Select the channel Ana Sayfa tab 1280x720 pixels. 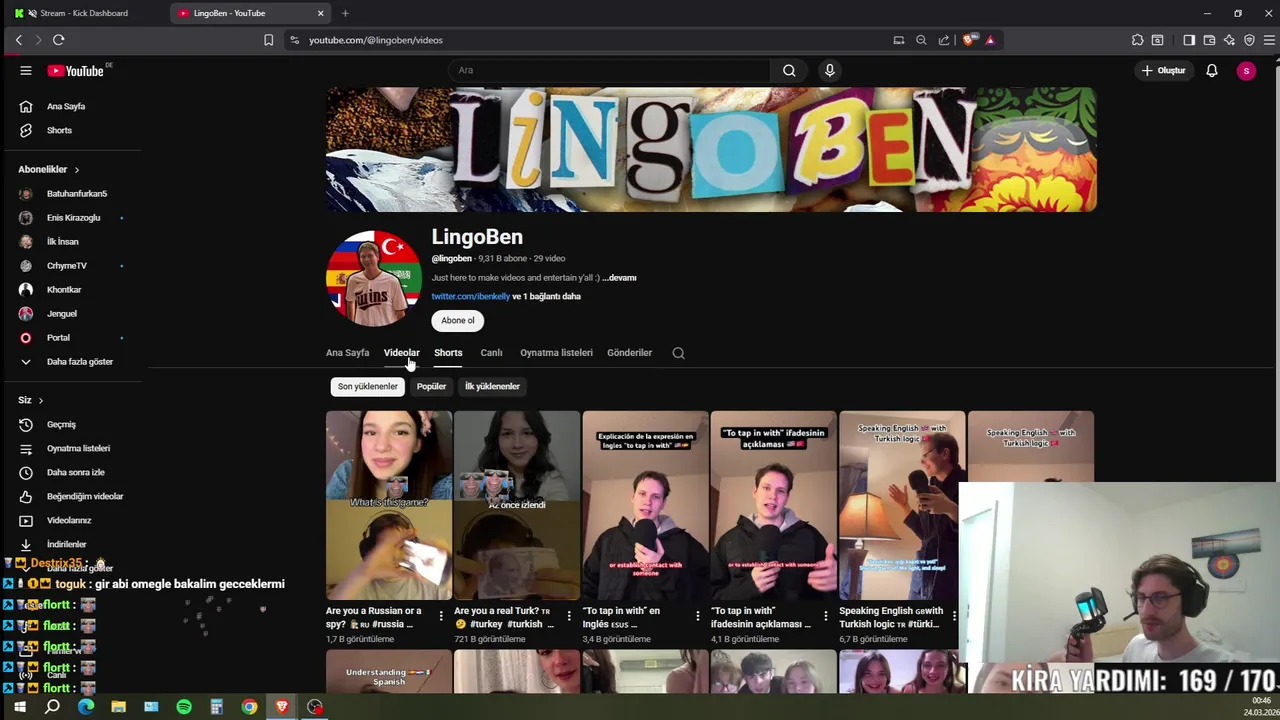(347, 352)
